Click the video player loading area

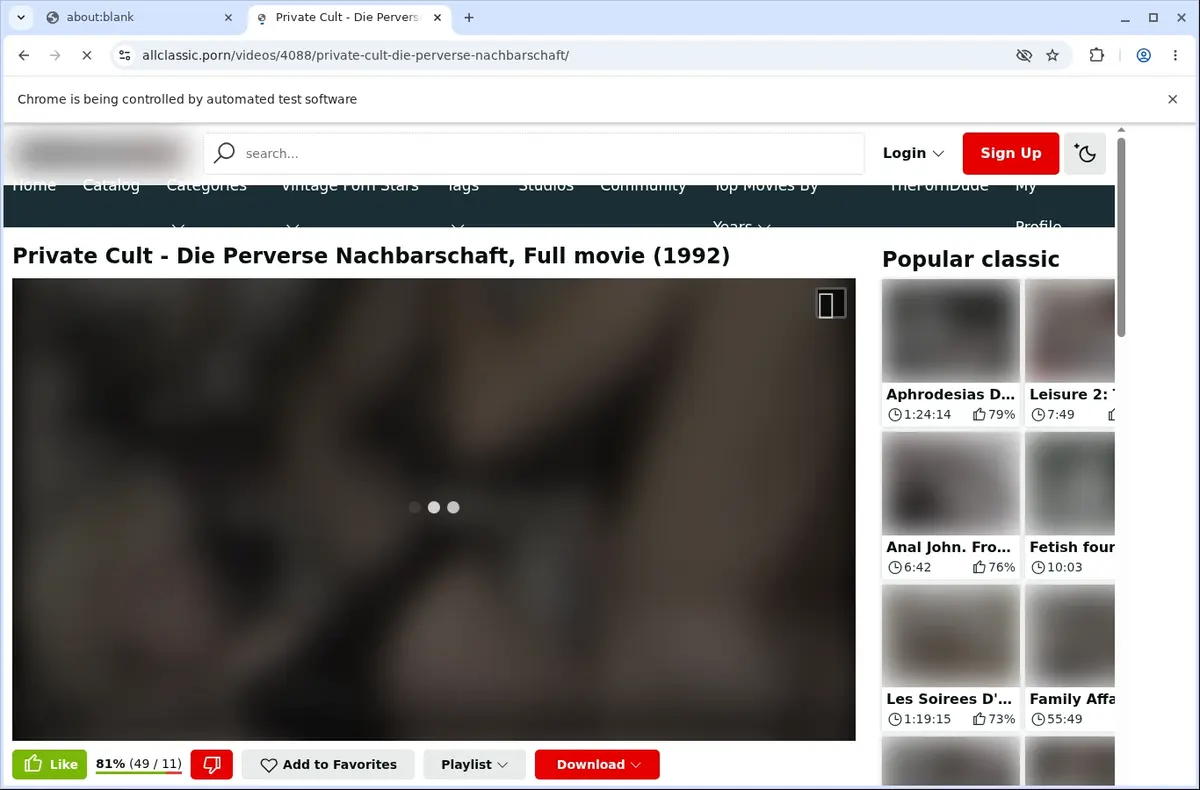433,508
